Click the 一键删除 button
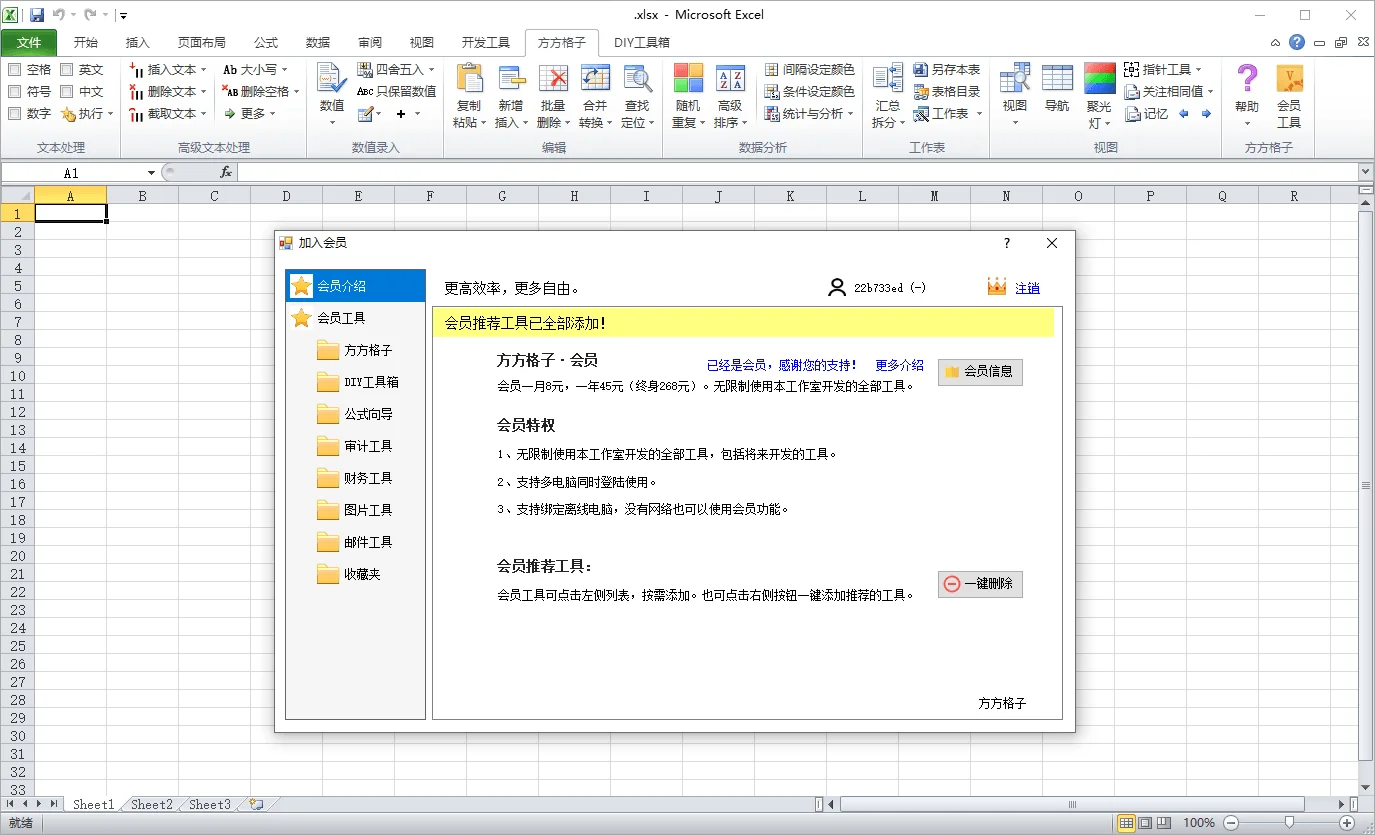Viewport: 1375px width, 835px height. [x=979, y=584]
